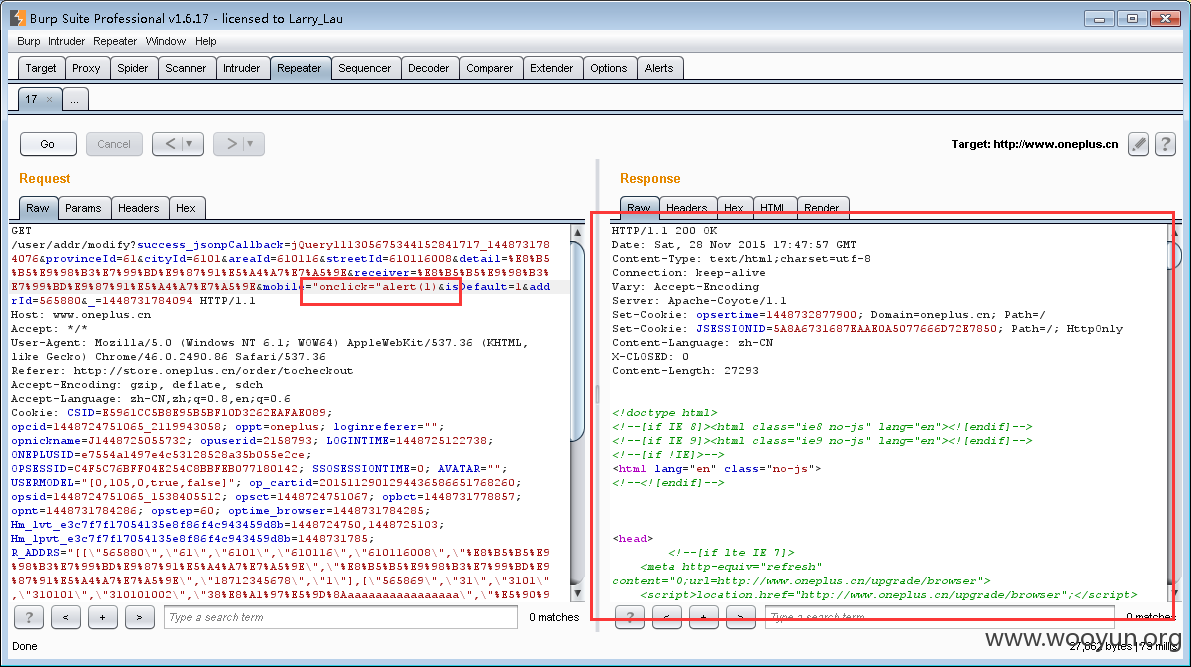Switch response to Hex view
The width and height of the screenshot is (1191, 667).
click(734, 207)
